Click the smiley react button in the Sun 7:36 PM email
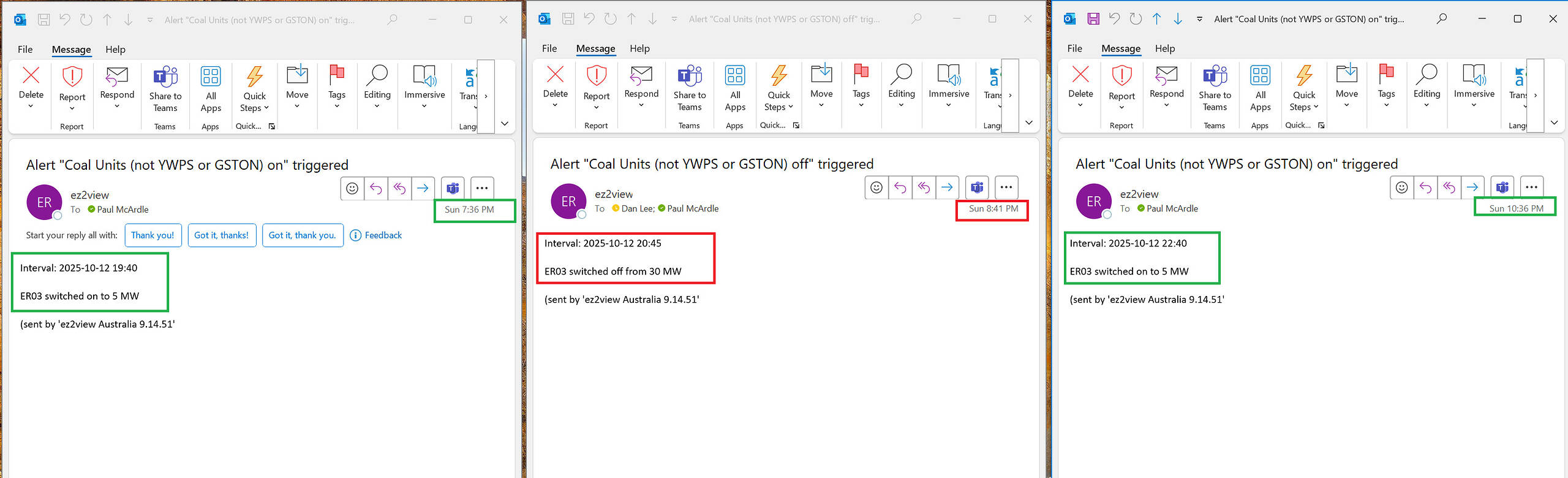 [x=352, y=188]
